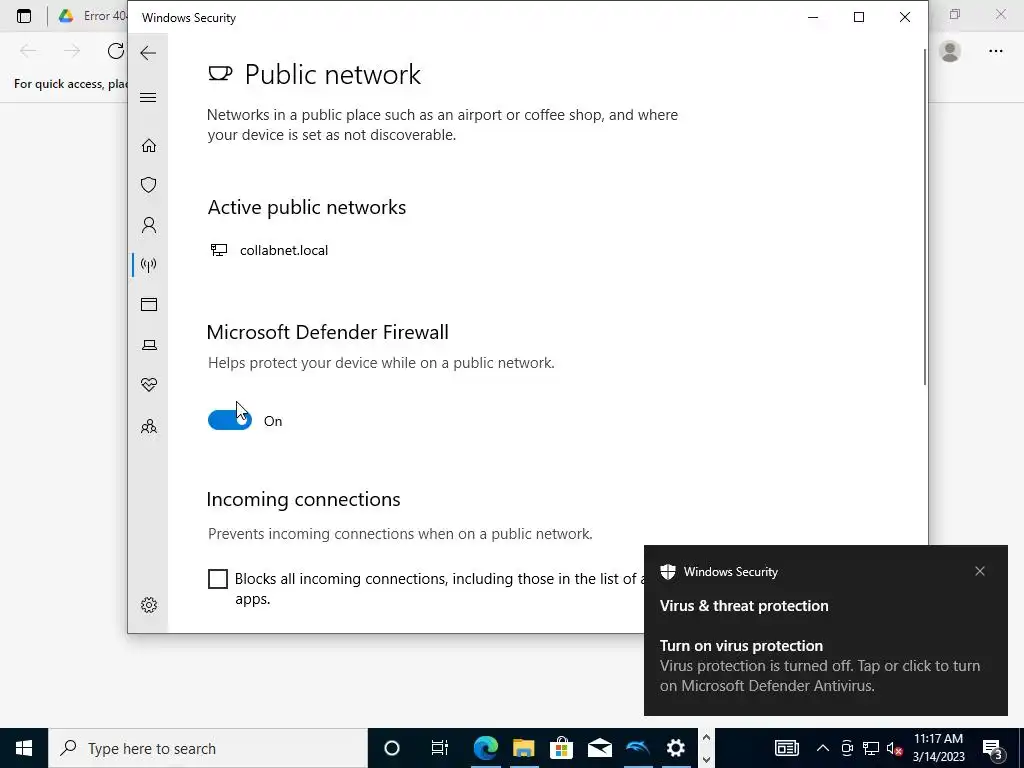Open Edge Settings and more menu
This screenshot has width=1024, height=768.
[x=996, y=51]
